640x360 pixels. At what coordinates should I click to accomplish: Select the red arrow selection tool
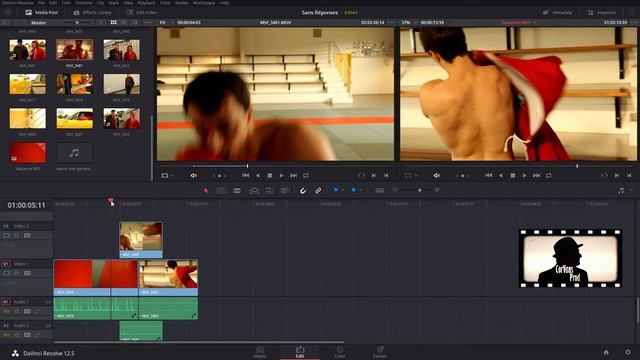point(206,190)
